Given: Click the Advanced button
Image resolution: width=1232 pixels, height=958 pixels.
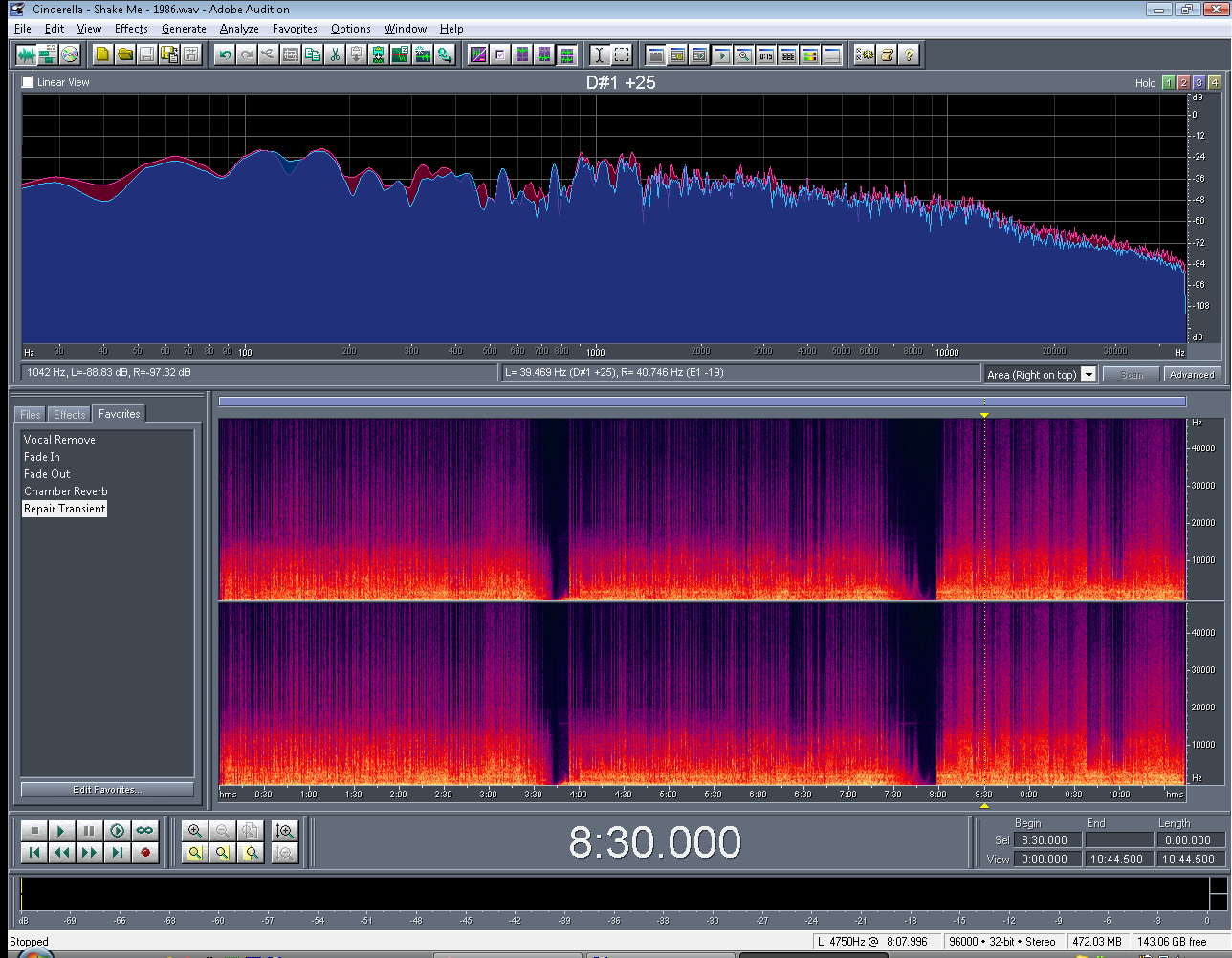Looking at the screenshot, I should [1192, 375].
